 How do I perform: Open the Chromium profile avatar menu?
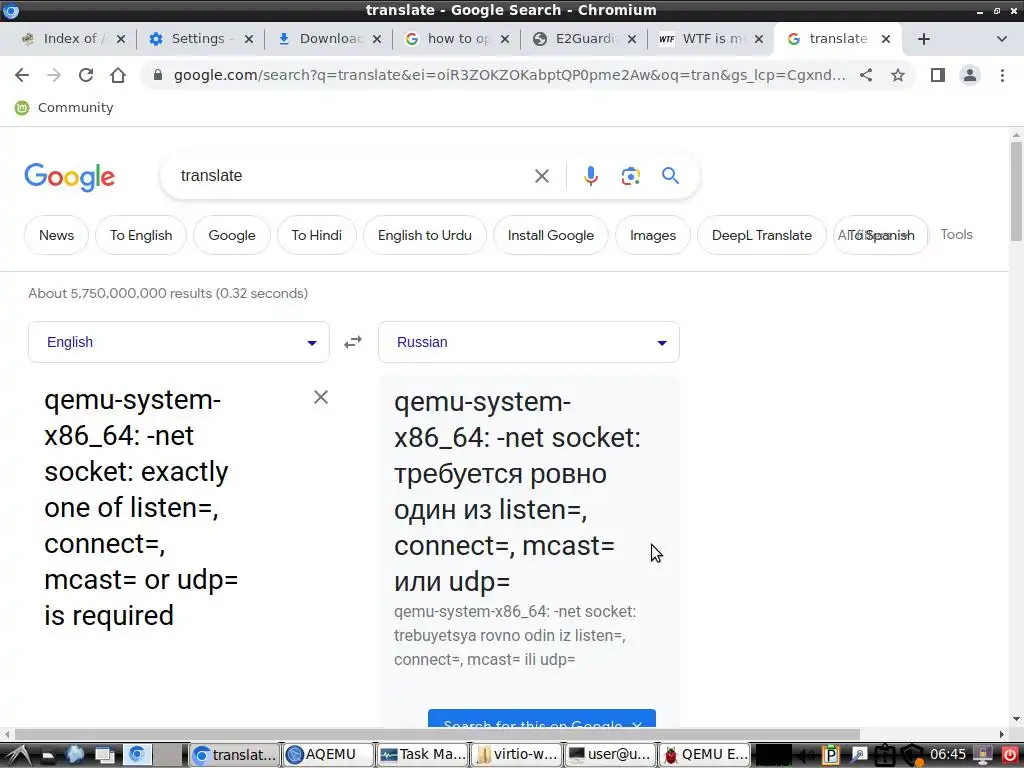pyautogui.click(x=970, y=75)
